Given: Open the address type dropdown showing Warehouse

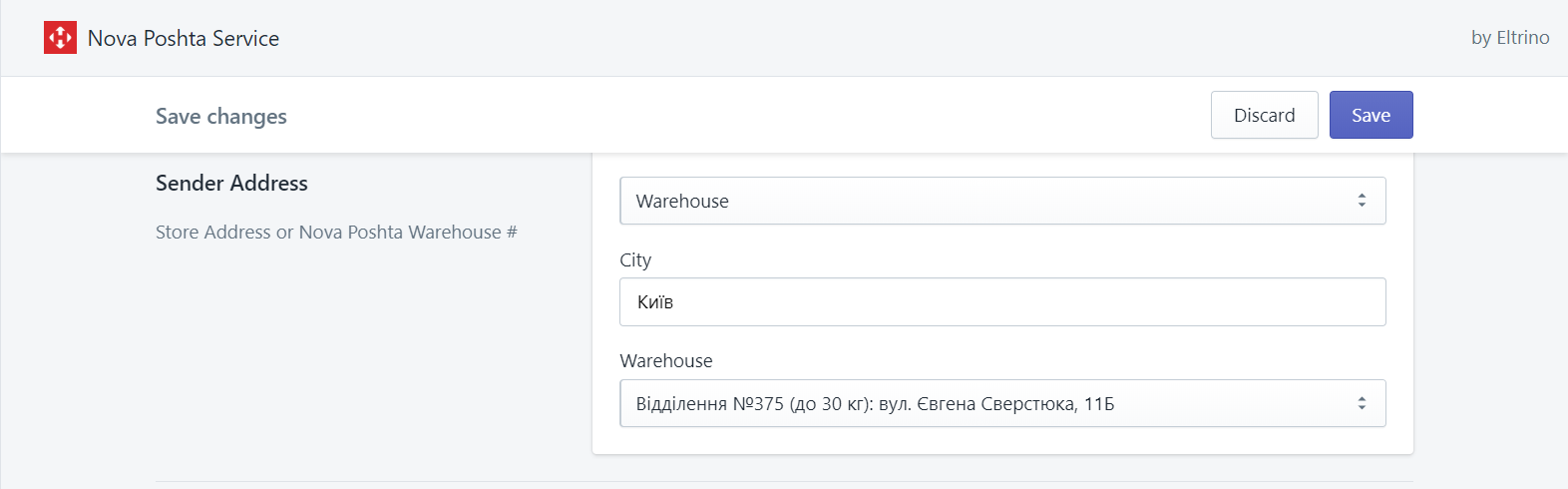Looking at the screenshot, I should tap(1002, 201).
